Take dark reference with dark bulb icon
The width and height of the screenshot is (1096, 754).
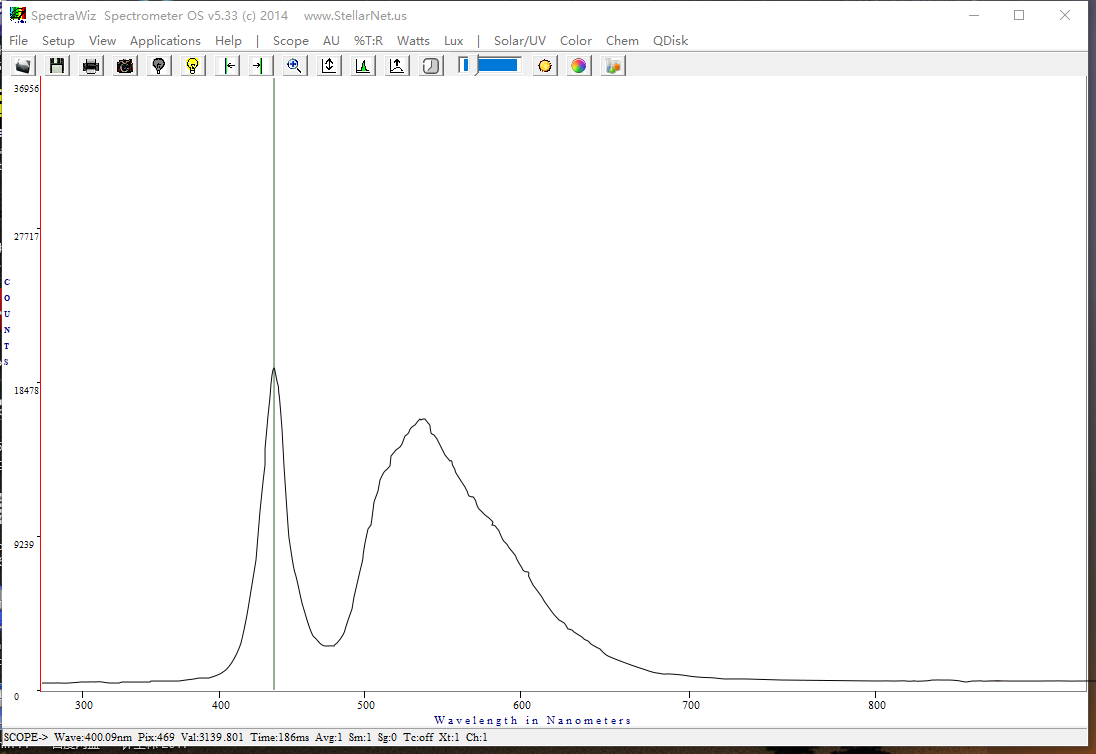click(x=159, y=66)
